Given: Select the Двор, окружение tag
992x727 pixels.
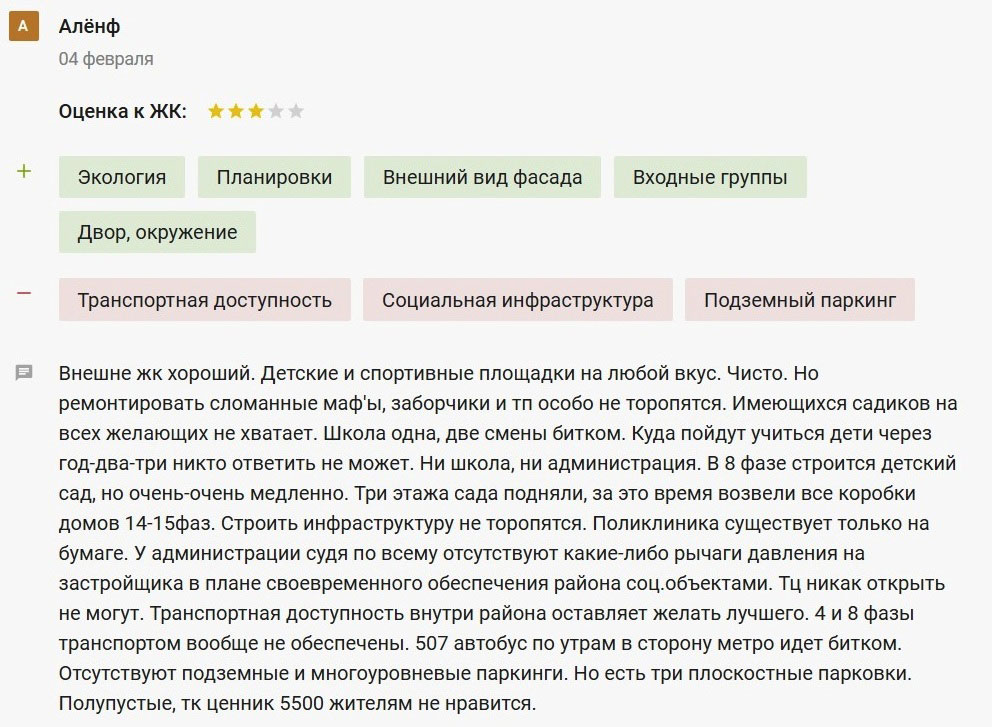Looking at the screenshot, I should pyautogui.click(x=158, y=232).
